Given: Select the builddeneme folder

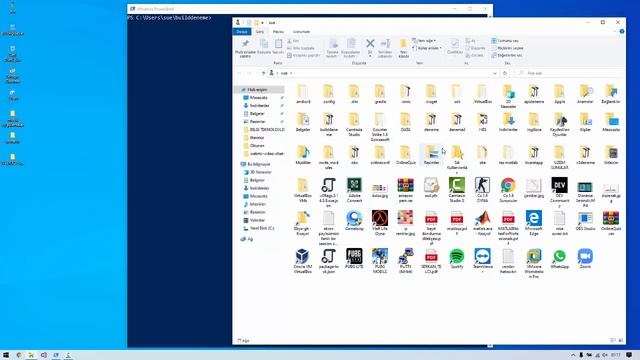Looking at the screenshot, I should pyautogui.click(x=328, y=124).
